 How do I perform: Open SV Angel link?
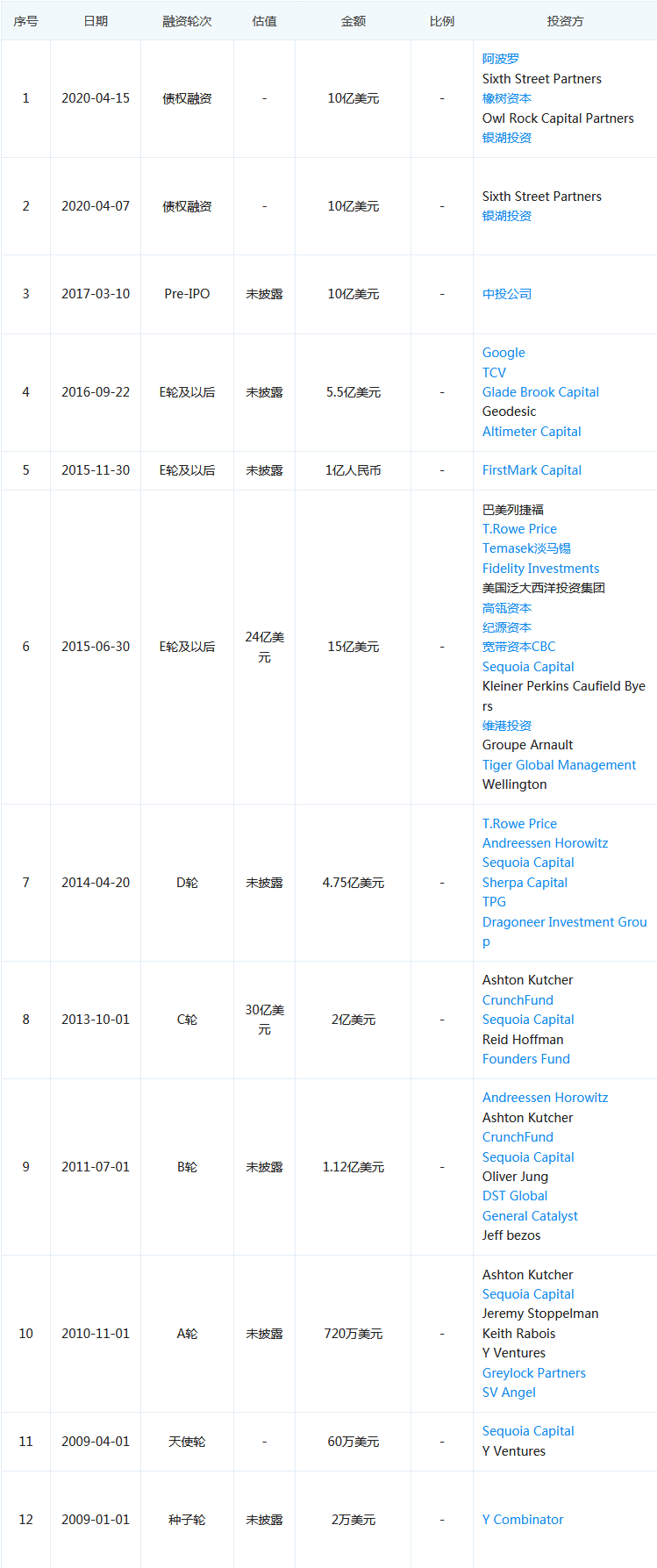tap(509, 1393)
